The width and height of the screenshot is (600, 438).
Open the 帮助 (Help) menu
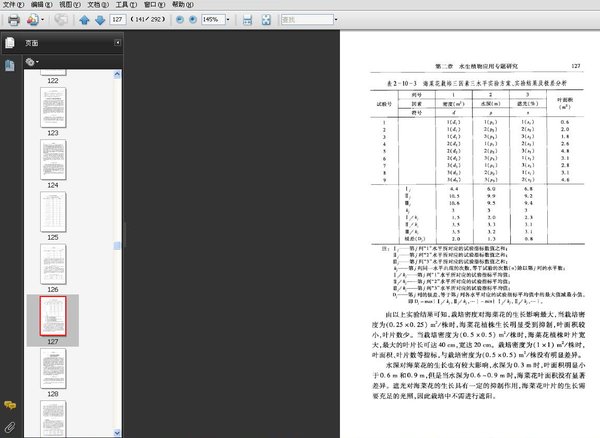183,5
